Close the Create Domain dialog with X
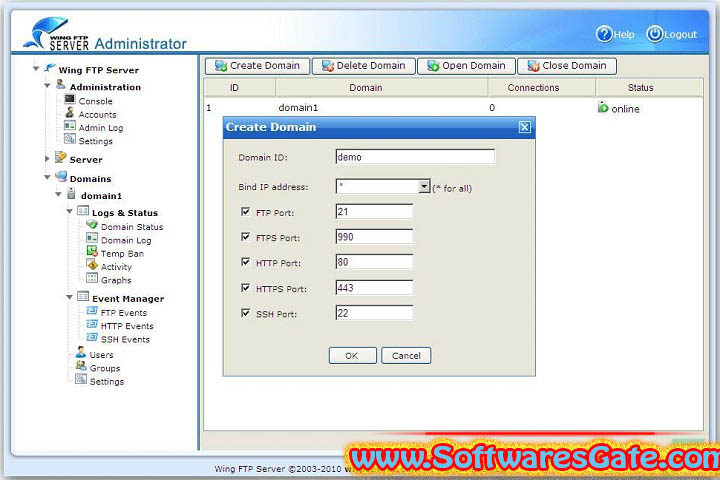 (x=524, y=127)
